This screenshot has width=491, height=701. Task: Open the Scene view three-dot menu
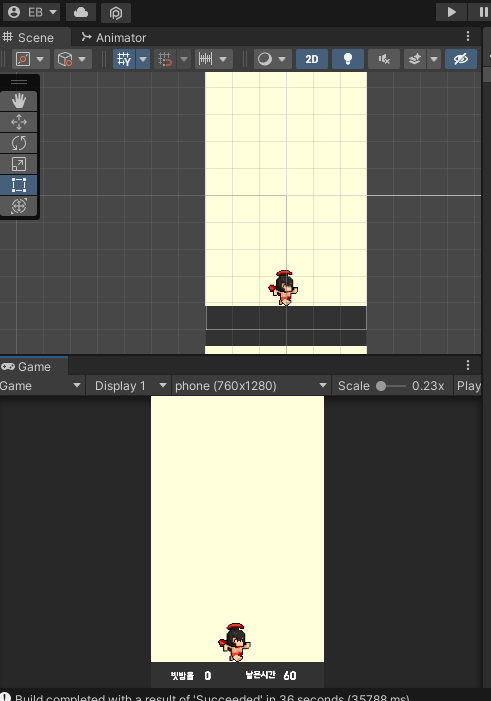tap(468, 36)
